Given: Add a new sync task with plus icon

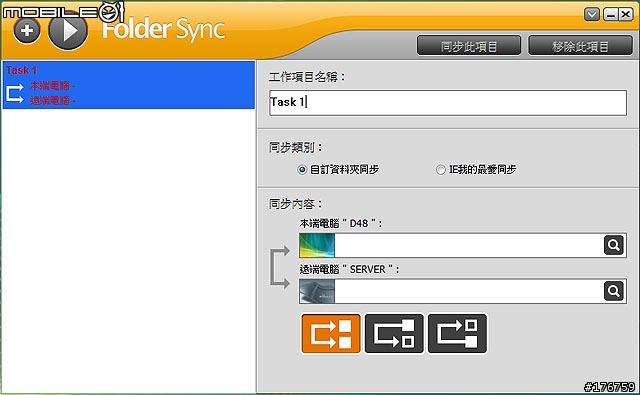Looking at the screenshot, I should (27, 31).
